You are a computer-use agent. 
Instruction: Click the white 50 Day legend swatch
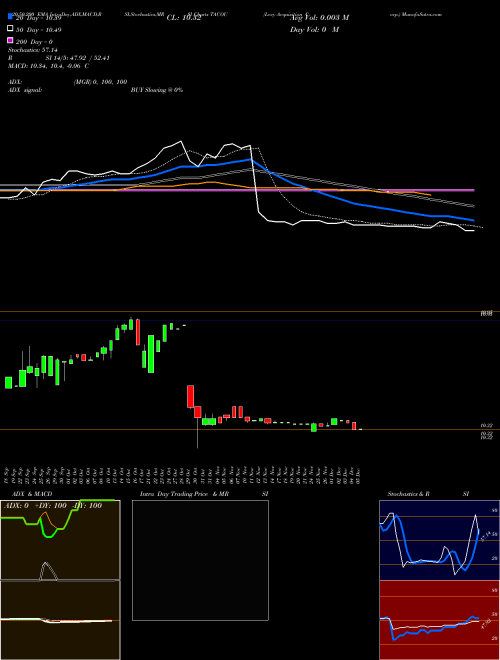[x=10, y=28]
